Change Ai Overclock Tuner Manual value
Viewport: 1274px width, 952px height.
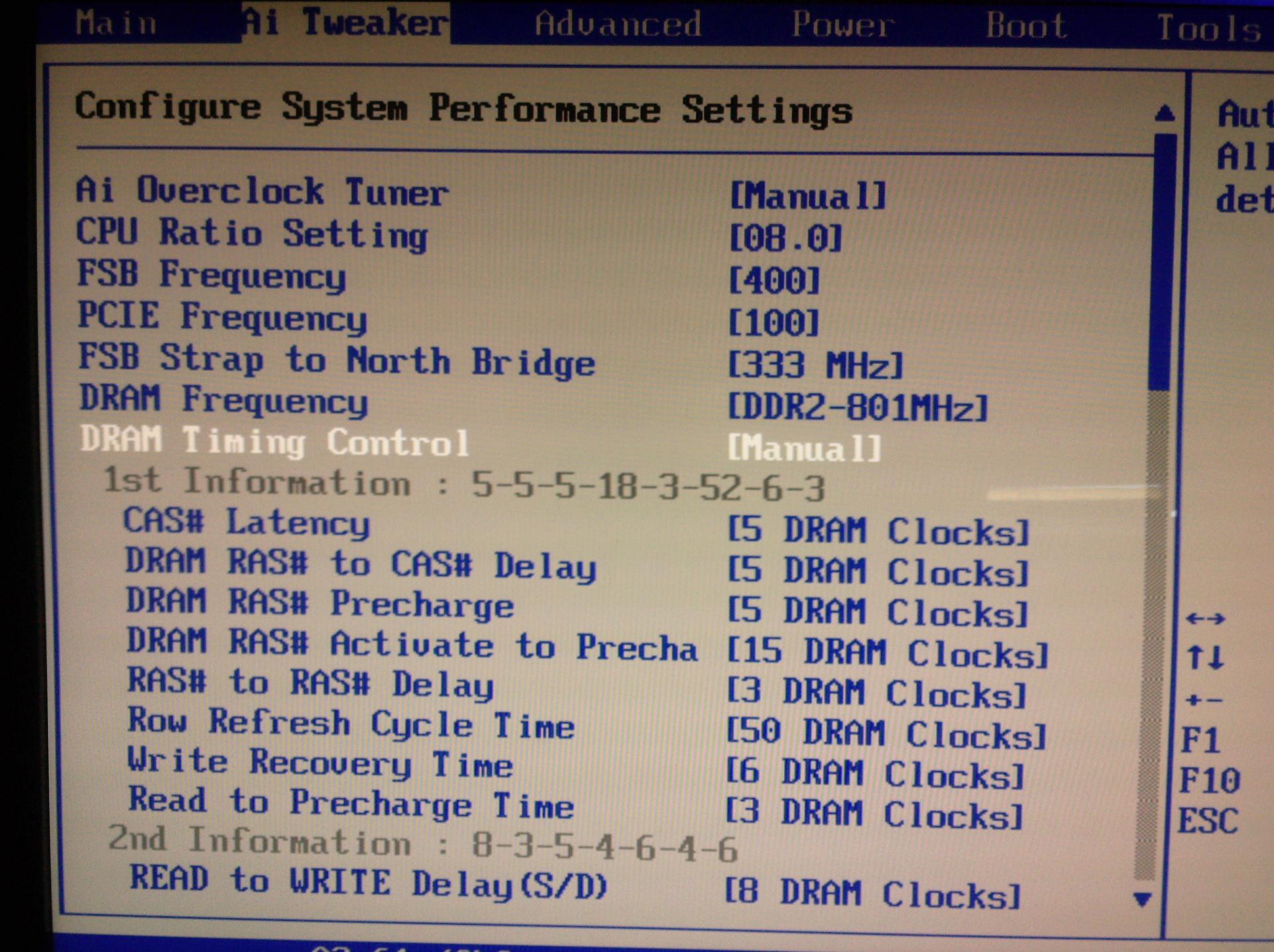pyautogui.click(x=807, y=196)
